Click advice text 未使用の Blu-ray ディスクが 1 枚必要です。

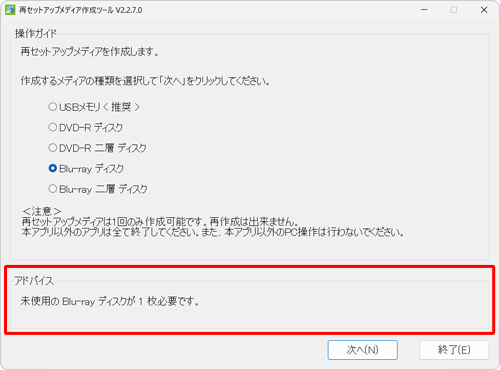tap(110, 301)
